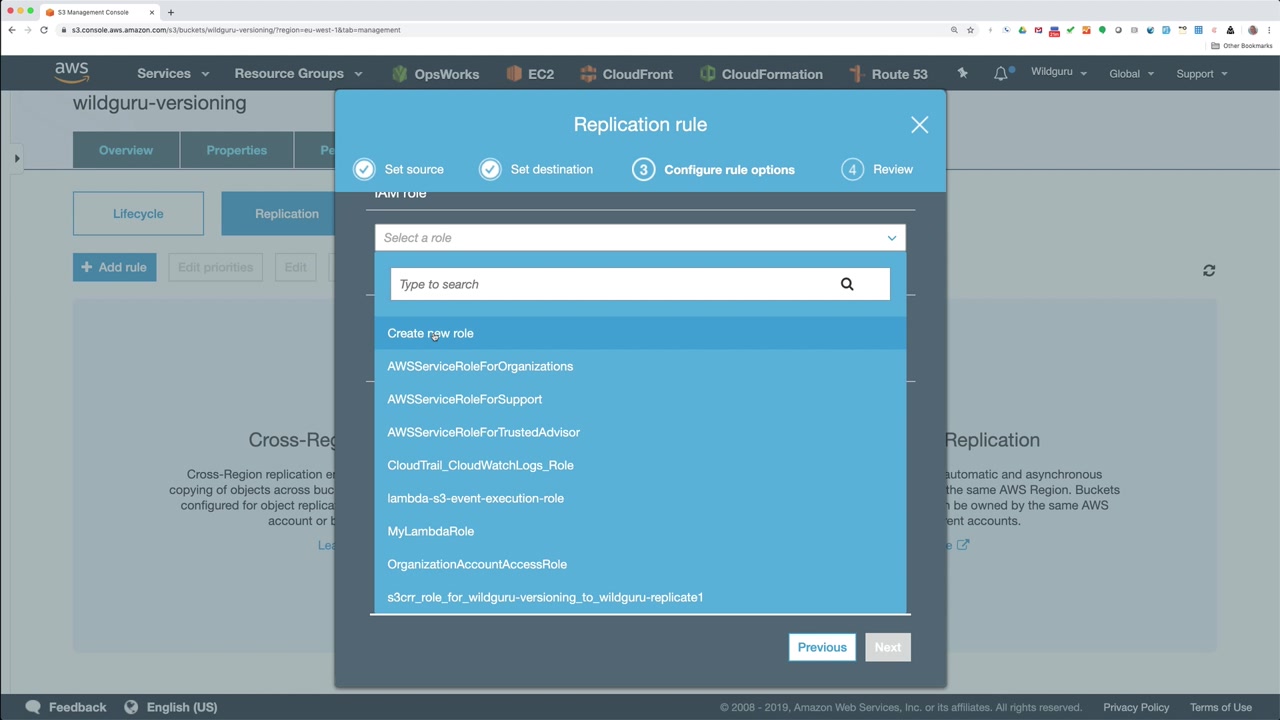Refresh the replication rules list
1280x720 pixels.
pos(1209,270)
